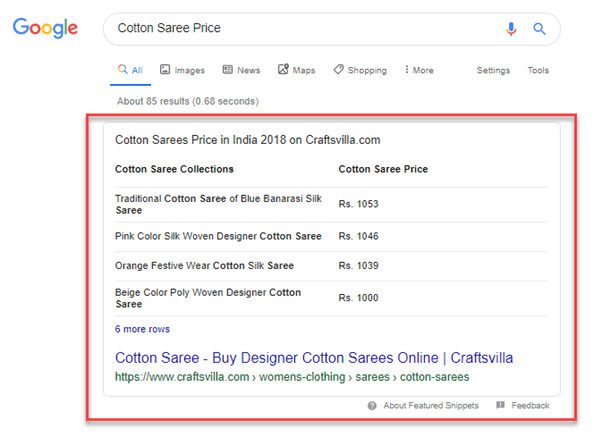Select the All tab
The height and width of the screenshot is (437, 602).
click(x=130, y=70)
